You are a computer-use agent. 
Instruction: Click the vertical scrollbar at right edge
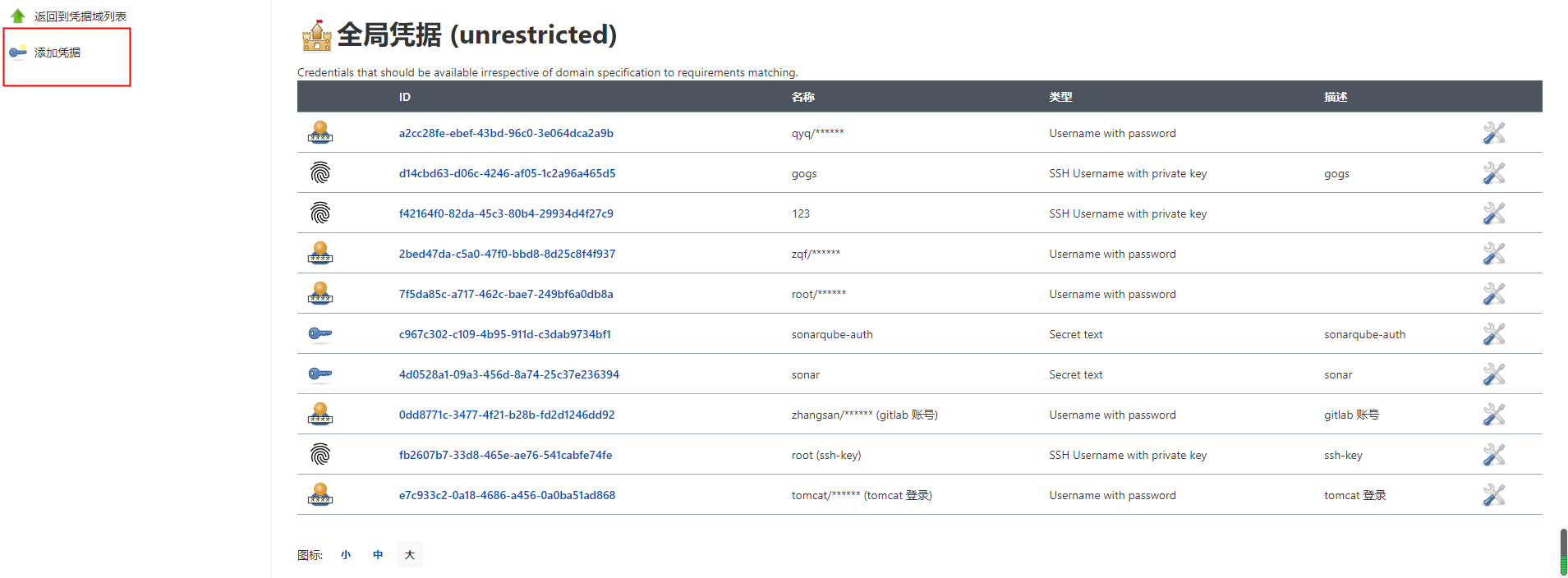pyautogui.click(x=1563, y=552)
